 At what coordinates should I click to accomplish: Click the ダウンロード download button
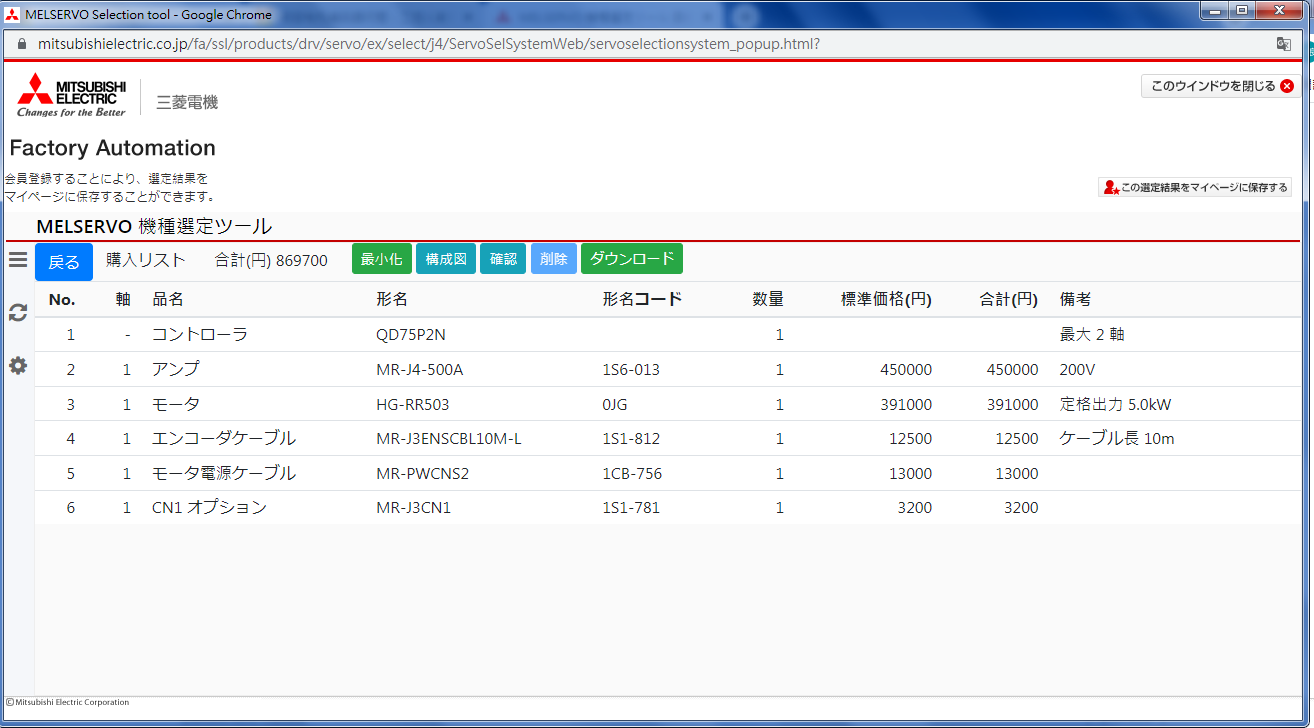click(631, 259)
